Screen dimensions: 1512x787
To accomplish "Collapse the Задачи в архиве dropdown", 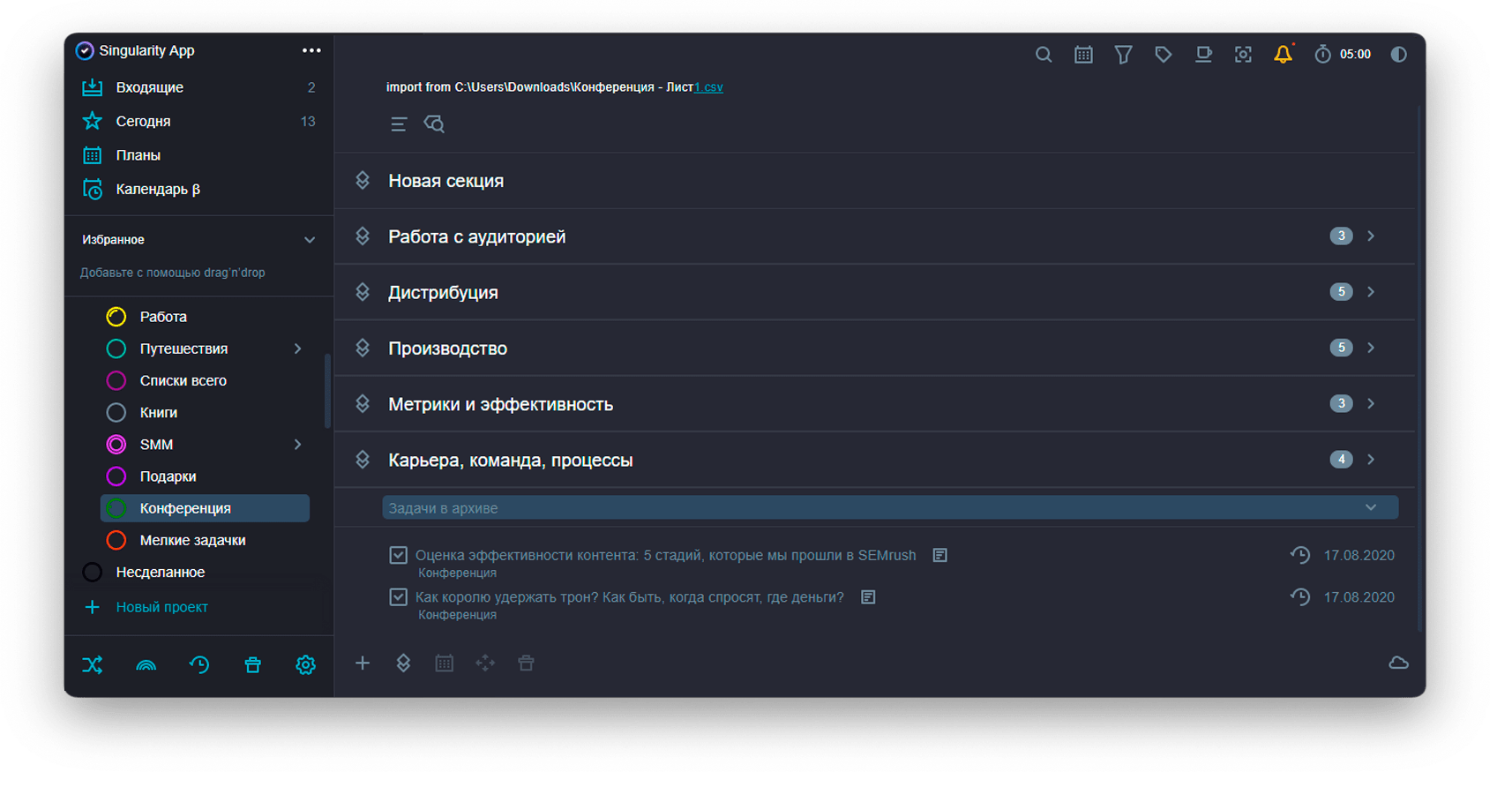I will point(1371,508).
